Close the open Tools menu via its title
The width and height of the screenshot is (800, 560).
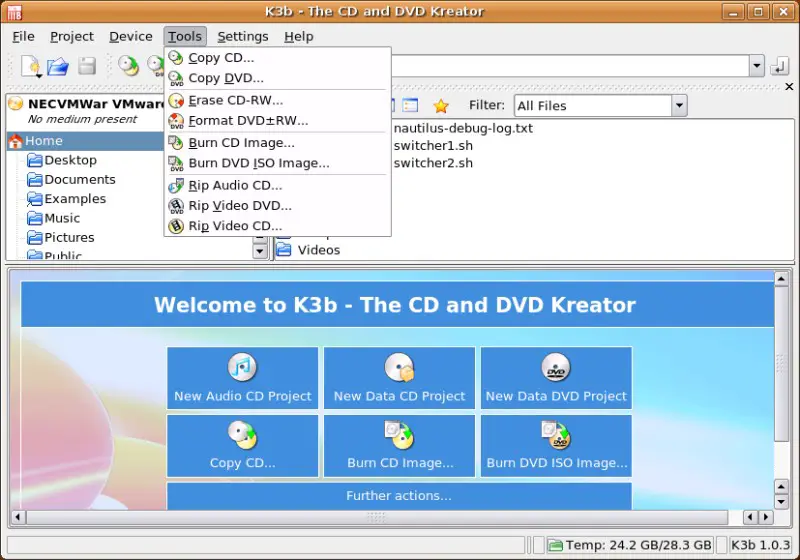(x=185, y=37)
